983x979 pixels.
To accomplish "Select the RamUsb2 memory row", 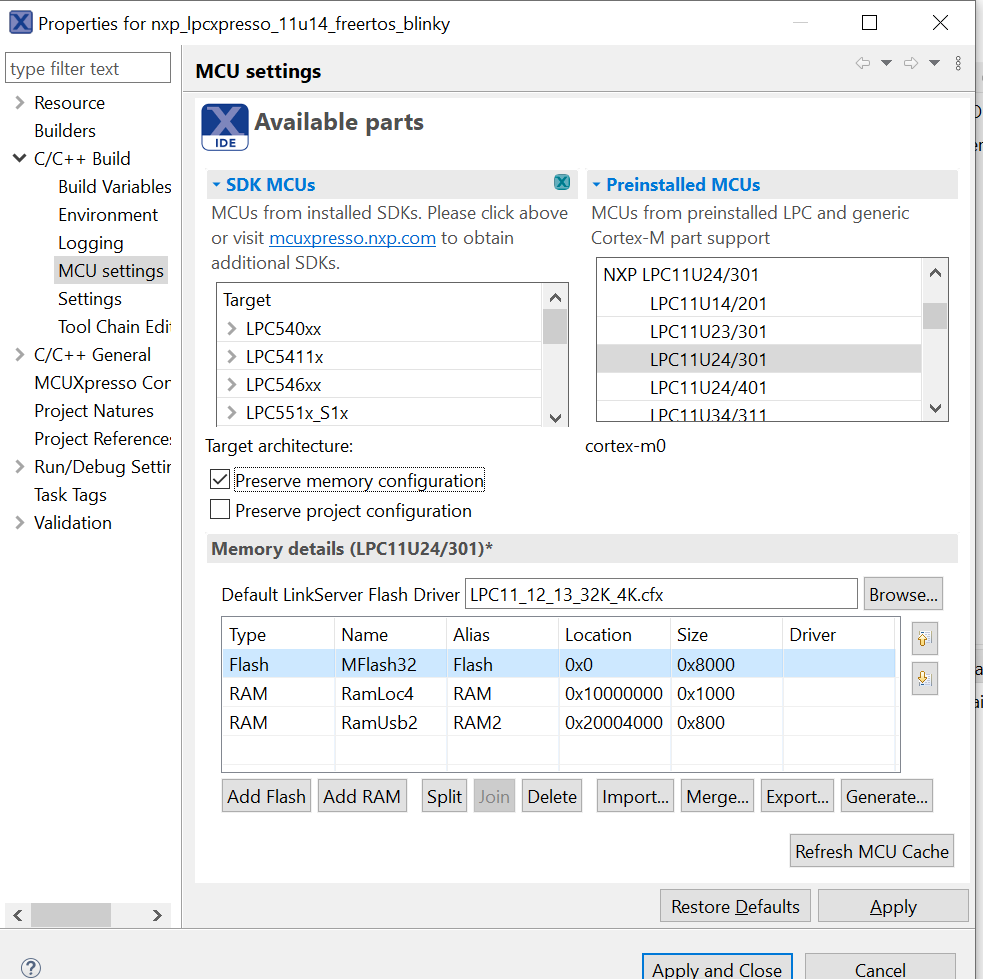I will [559, 722].
